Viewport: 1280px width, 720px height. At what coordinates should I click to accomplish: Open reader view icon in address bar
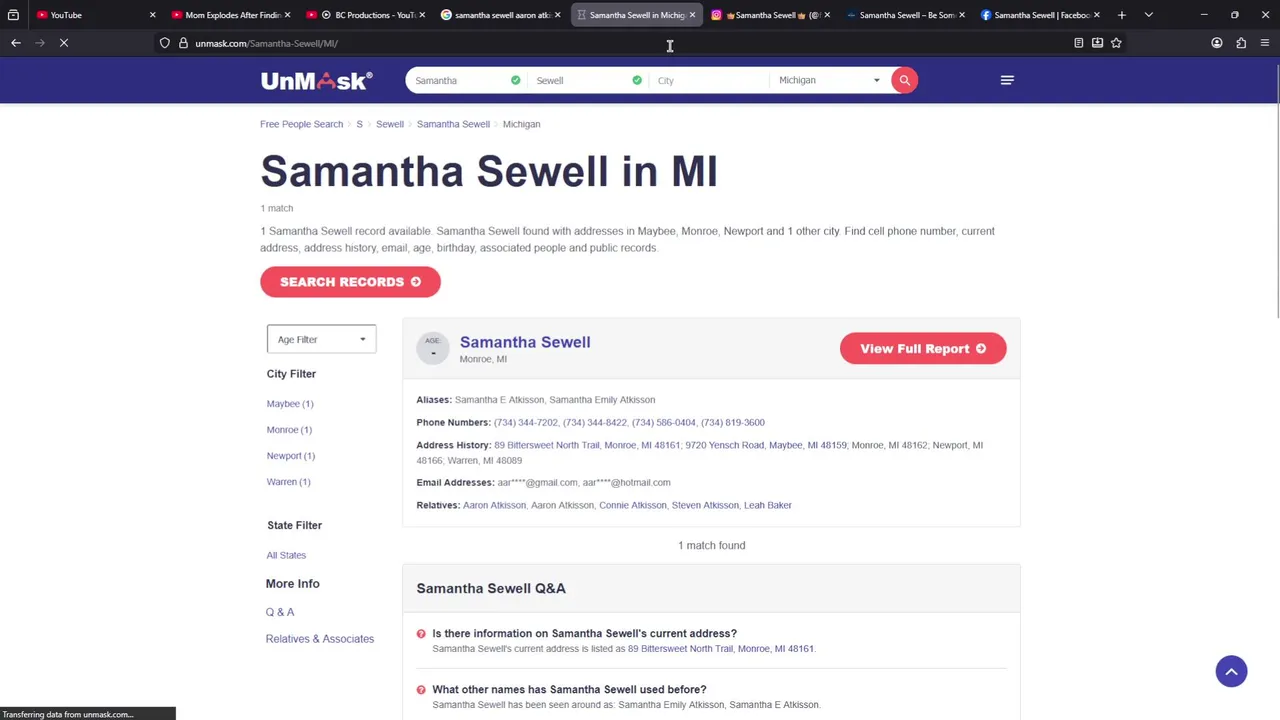1078,43
